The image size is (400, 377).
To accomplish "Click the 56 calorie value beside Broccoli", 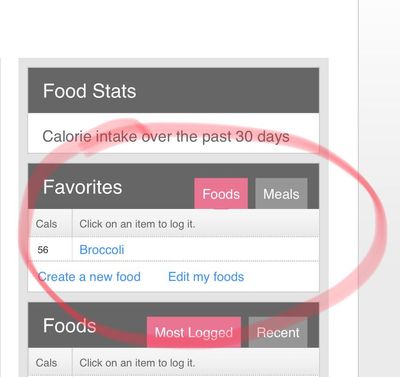I will (43, 249).
